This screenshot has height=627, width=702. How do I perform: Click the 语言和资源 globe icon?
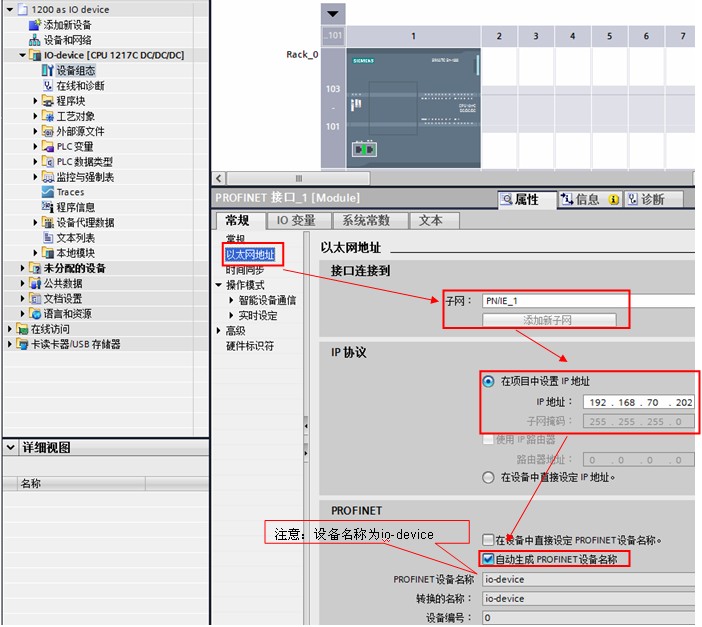pyautogui.click(x=34, y=314)
